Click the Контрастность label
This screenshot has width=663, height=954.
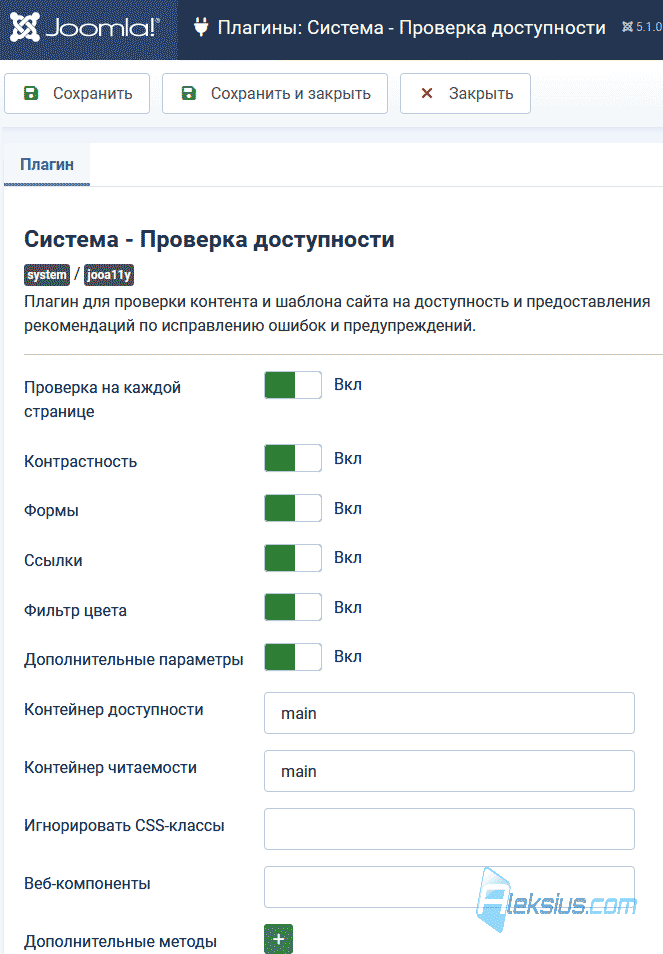pos(80,462)
